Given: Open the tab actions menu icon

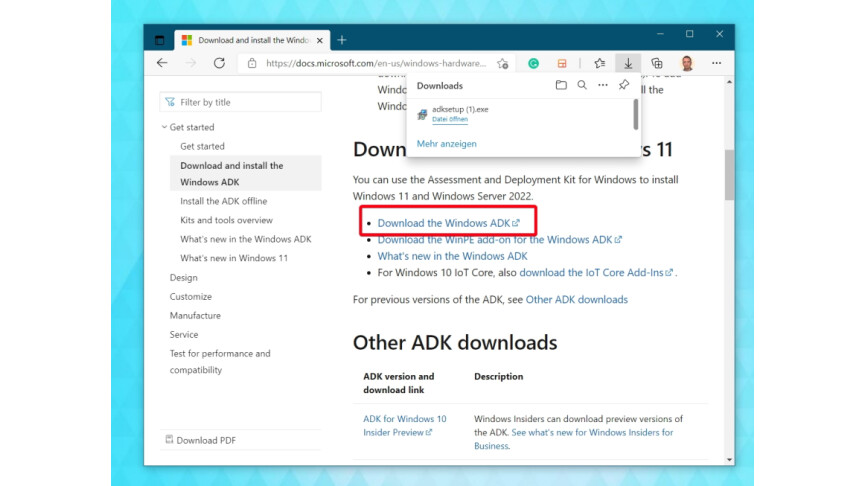Looking at the screenshot, I should tap(160, 40).
